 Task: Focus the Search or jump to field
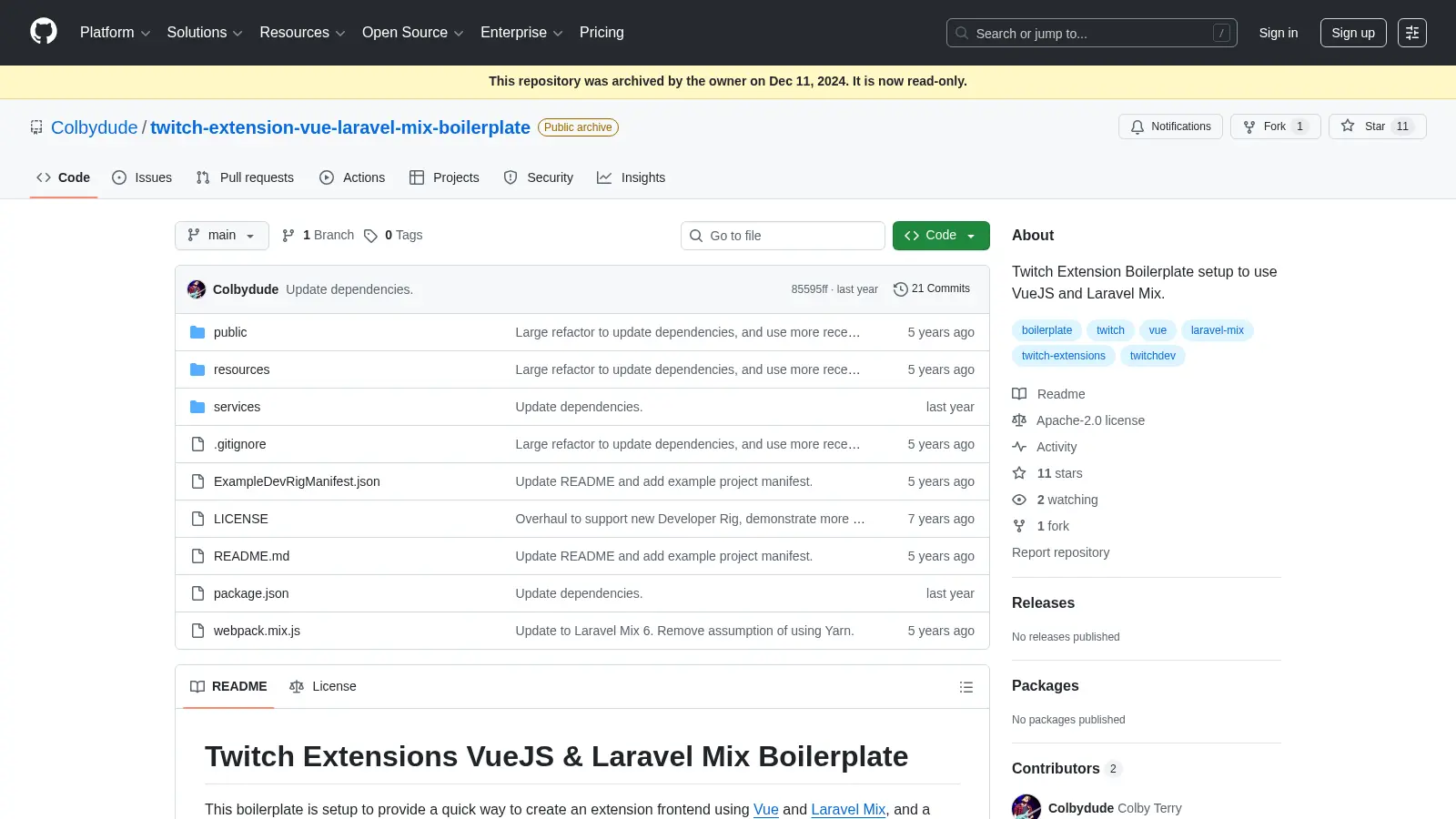[x=1092, y=33]
